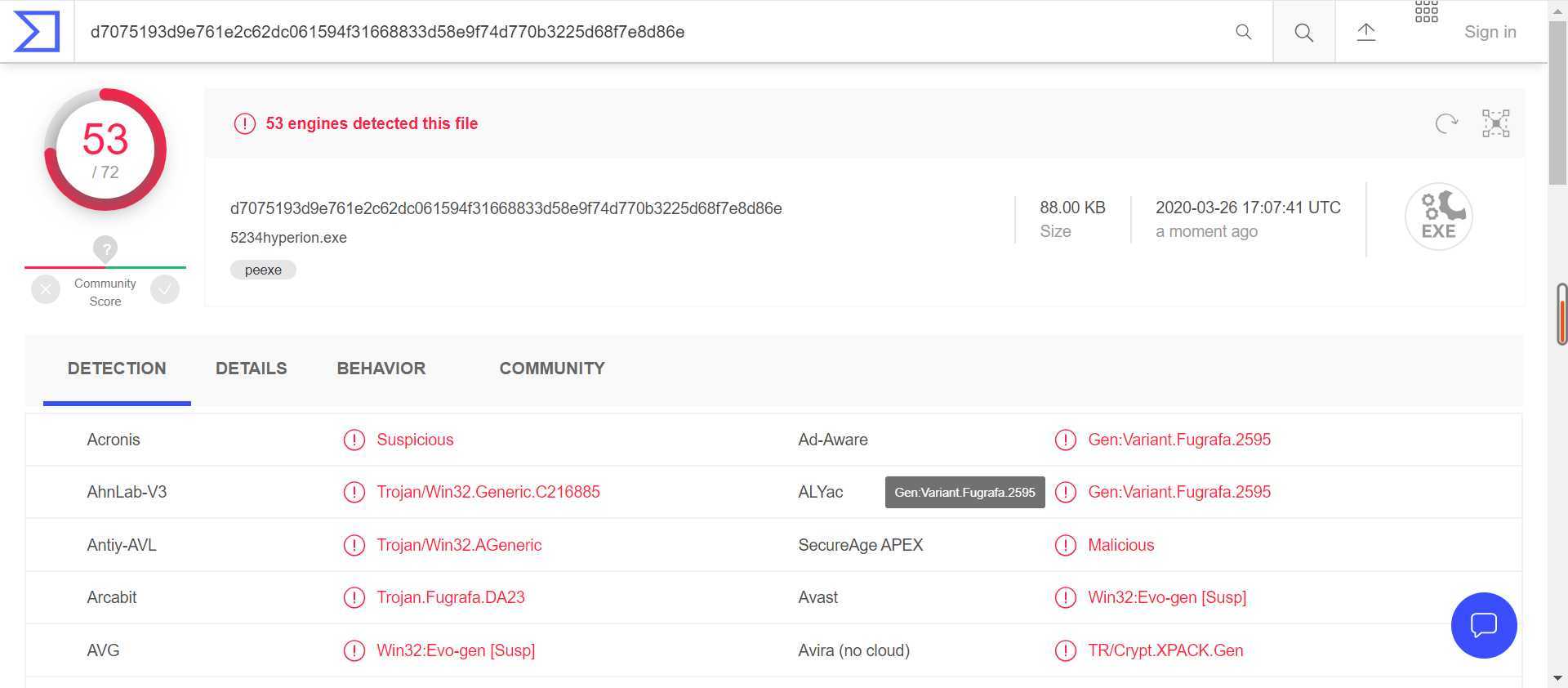This screenshot has width=1568, height=688.
Task: Click warning icon in Avira row
Action: pos(1066,650)
